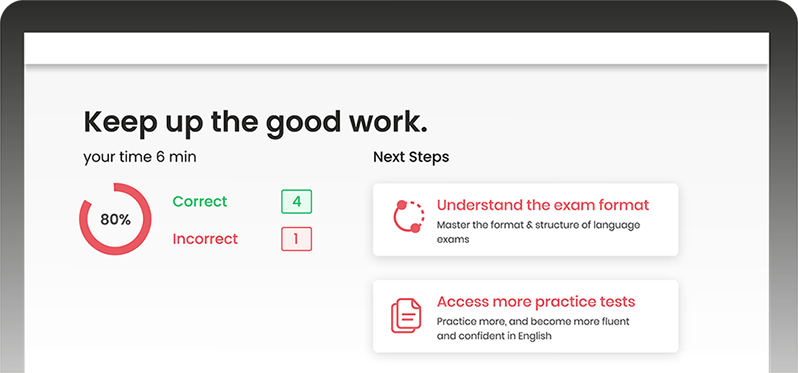Click the Understand the exam format card
Image resolution: width=798 pixels, height=373 pixels.
coord(526,219)
